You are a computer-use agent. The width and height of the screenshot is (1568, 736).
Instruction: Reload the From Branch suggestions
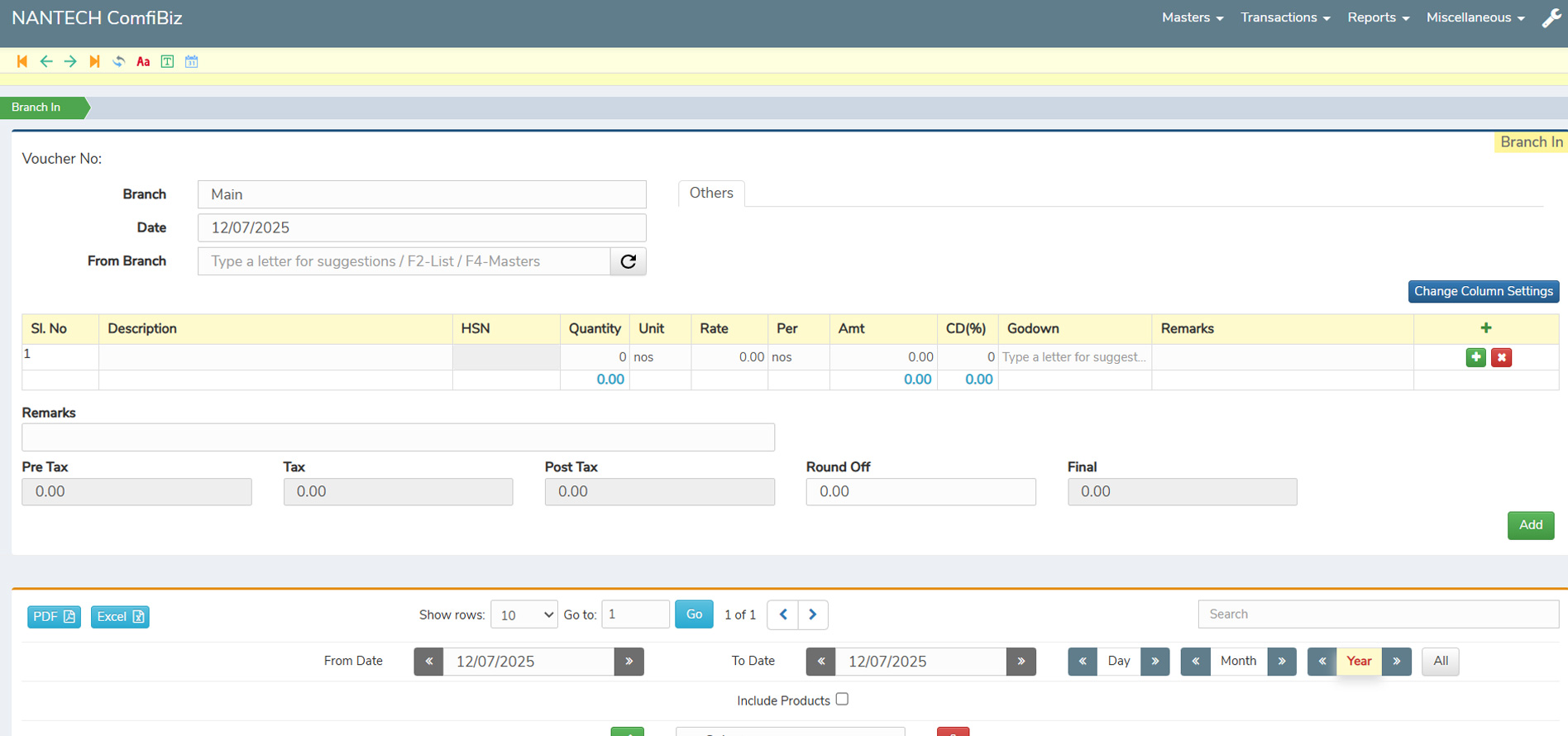pyautogui.click(x=628, y=261)
